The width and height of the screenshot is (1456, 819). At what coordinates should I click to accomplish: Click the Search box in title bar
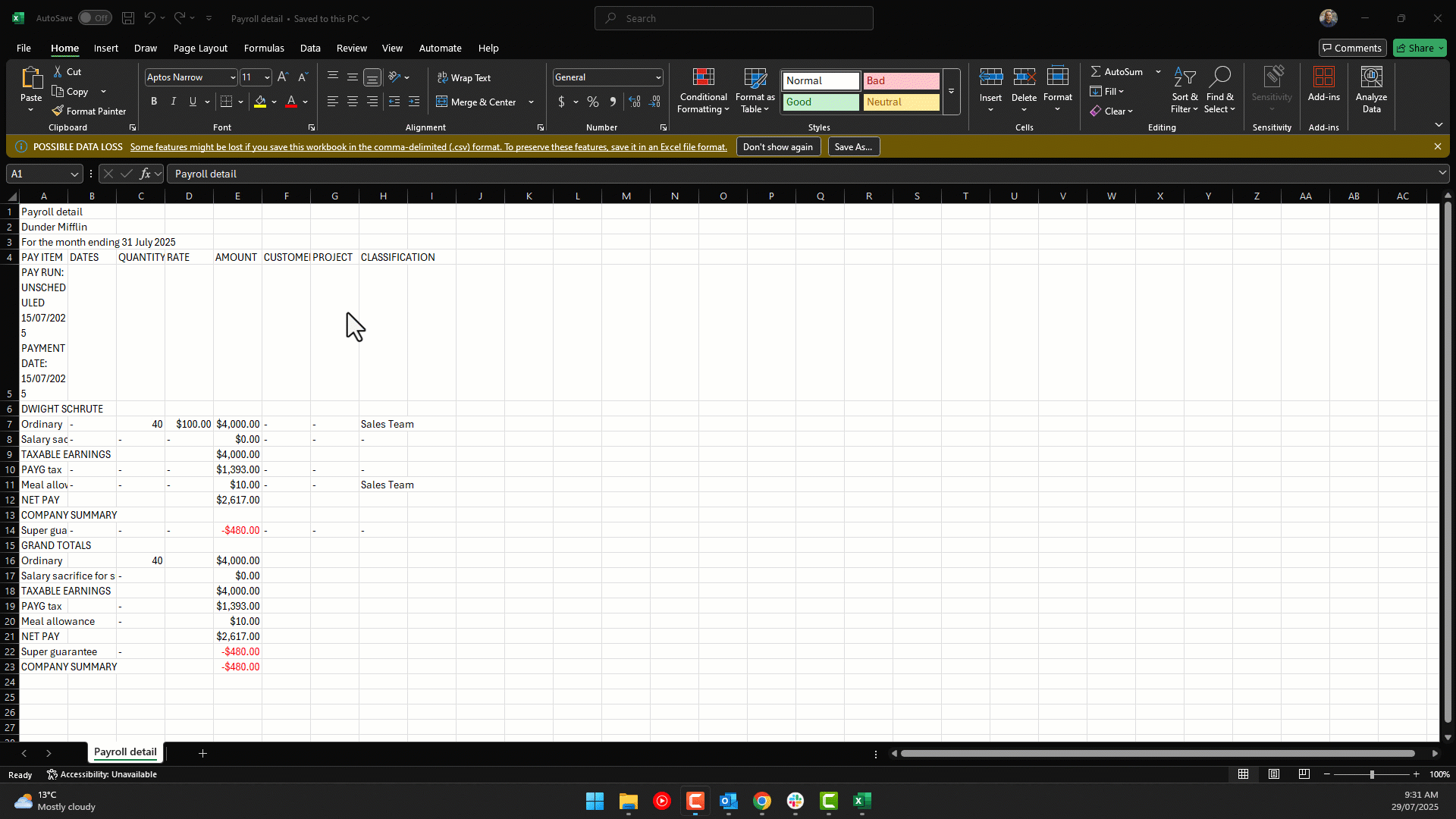[x=733, y=18]
